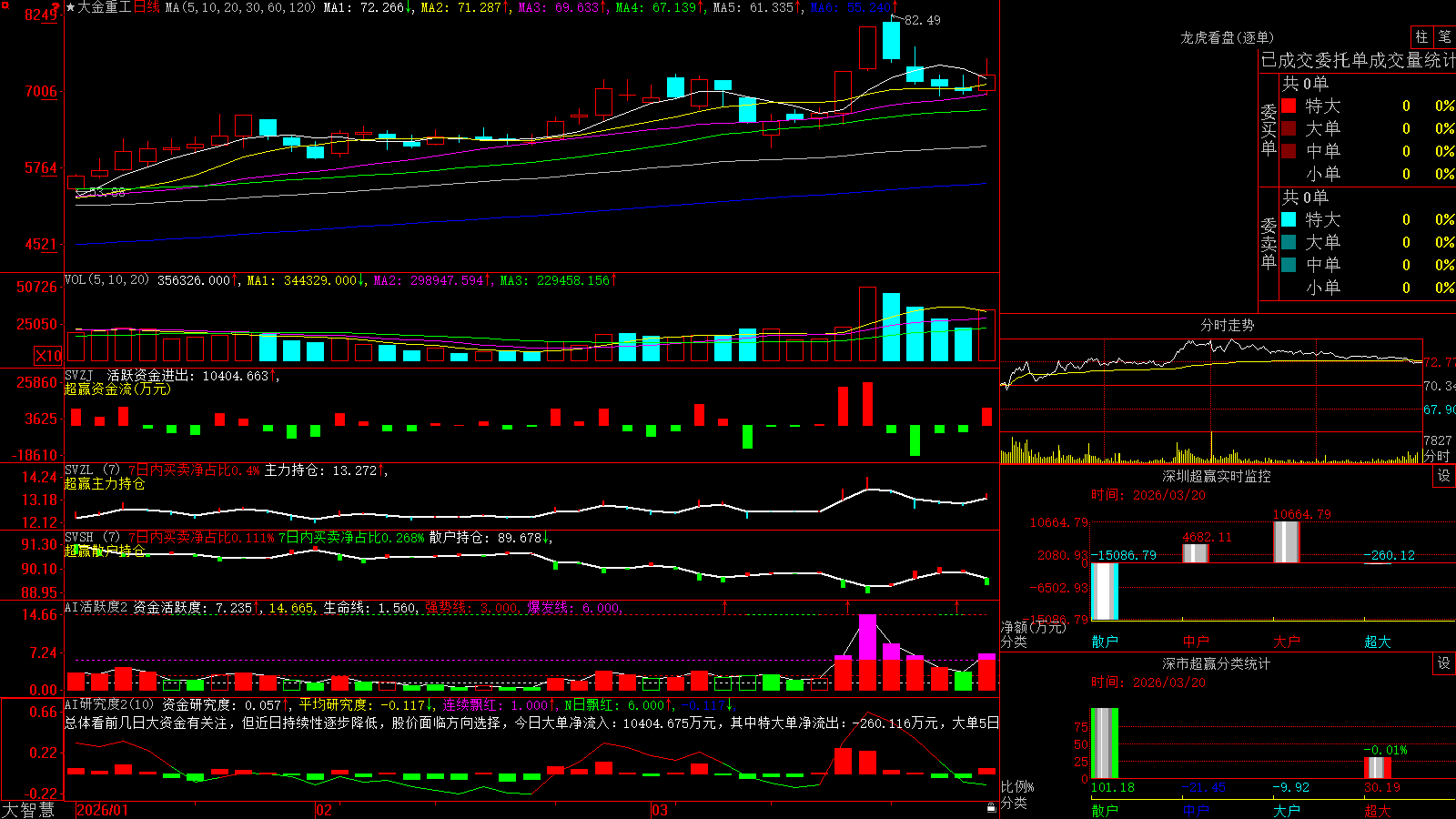Click the 深市超赢分类统计 panel title
This screenshot has height=819, width=1456.
1217,663
